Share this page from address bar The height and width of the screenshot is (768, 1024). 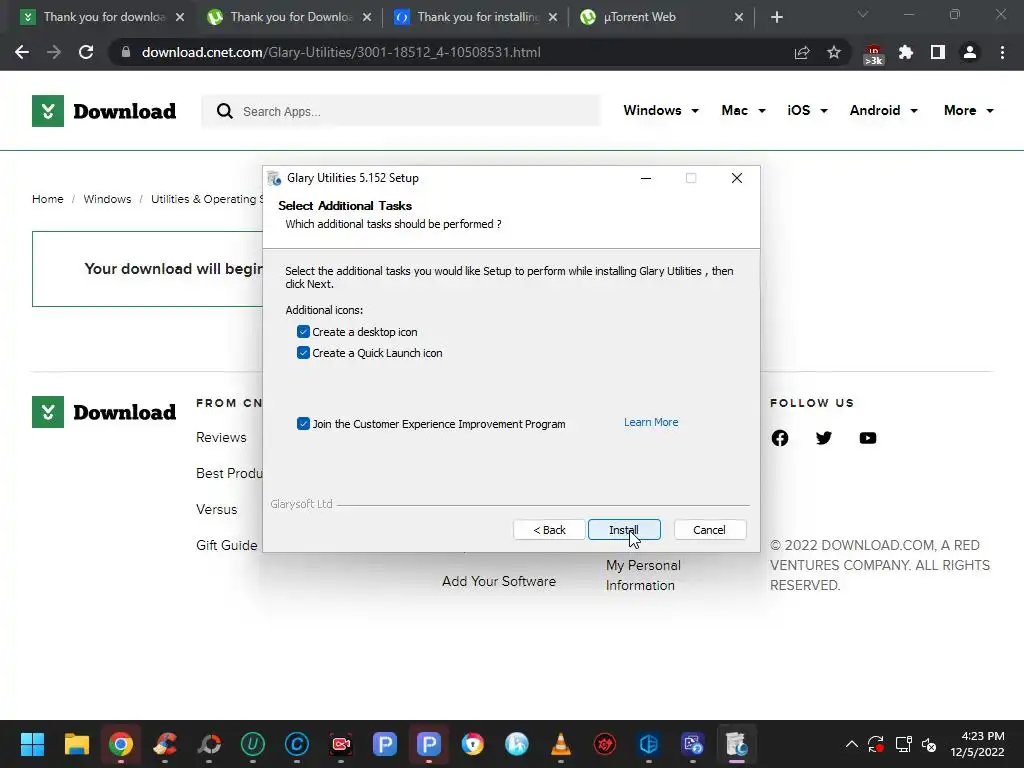tap(802, 52)
